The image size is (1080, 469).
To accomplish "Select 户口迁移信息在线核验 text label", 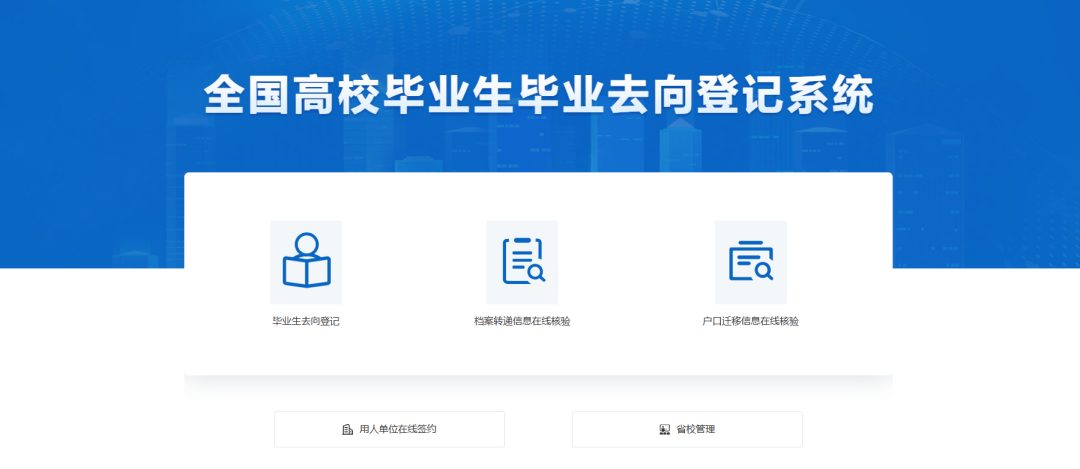I will click(x=750, y=322).
